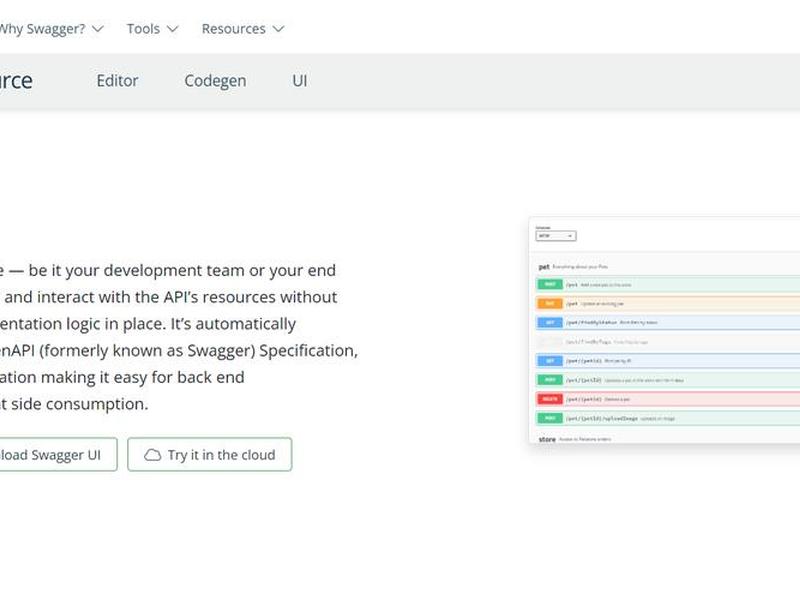Click the text "(formerly known as Swagger) Specification,"
Image resolution: width=800 pixels, height=600 pixels.
pos(198,351)
